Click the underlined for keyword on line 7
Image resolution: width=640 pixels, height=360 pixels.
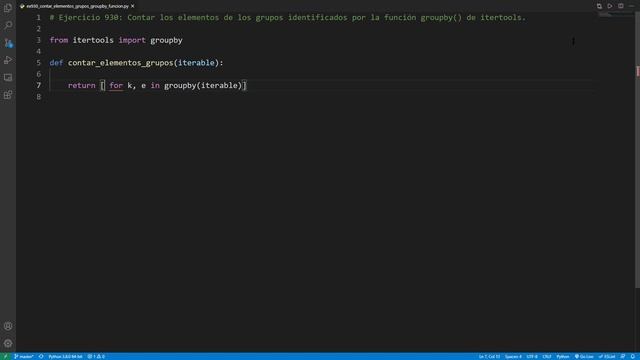116,86
